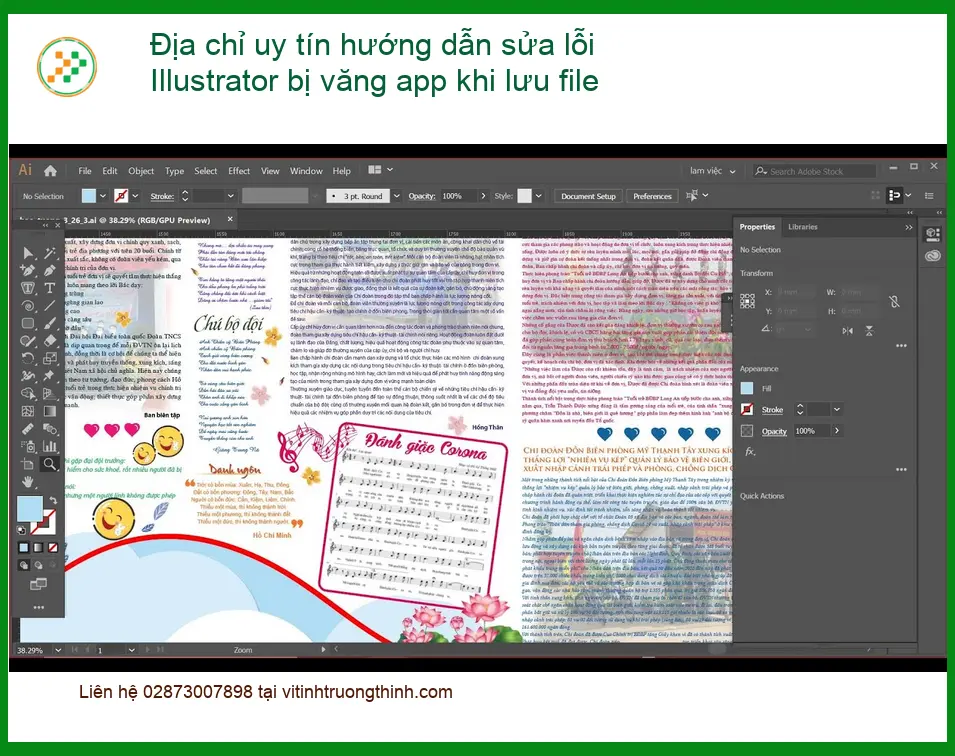Viewport: 955px width, 756px height.
Task: Select the Type tool
Action: coord(50,288)
